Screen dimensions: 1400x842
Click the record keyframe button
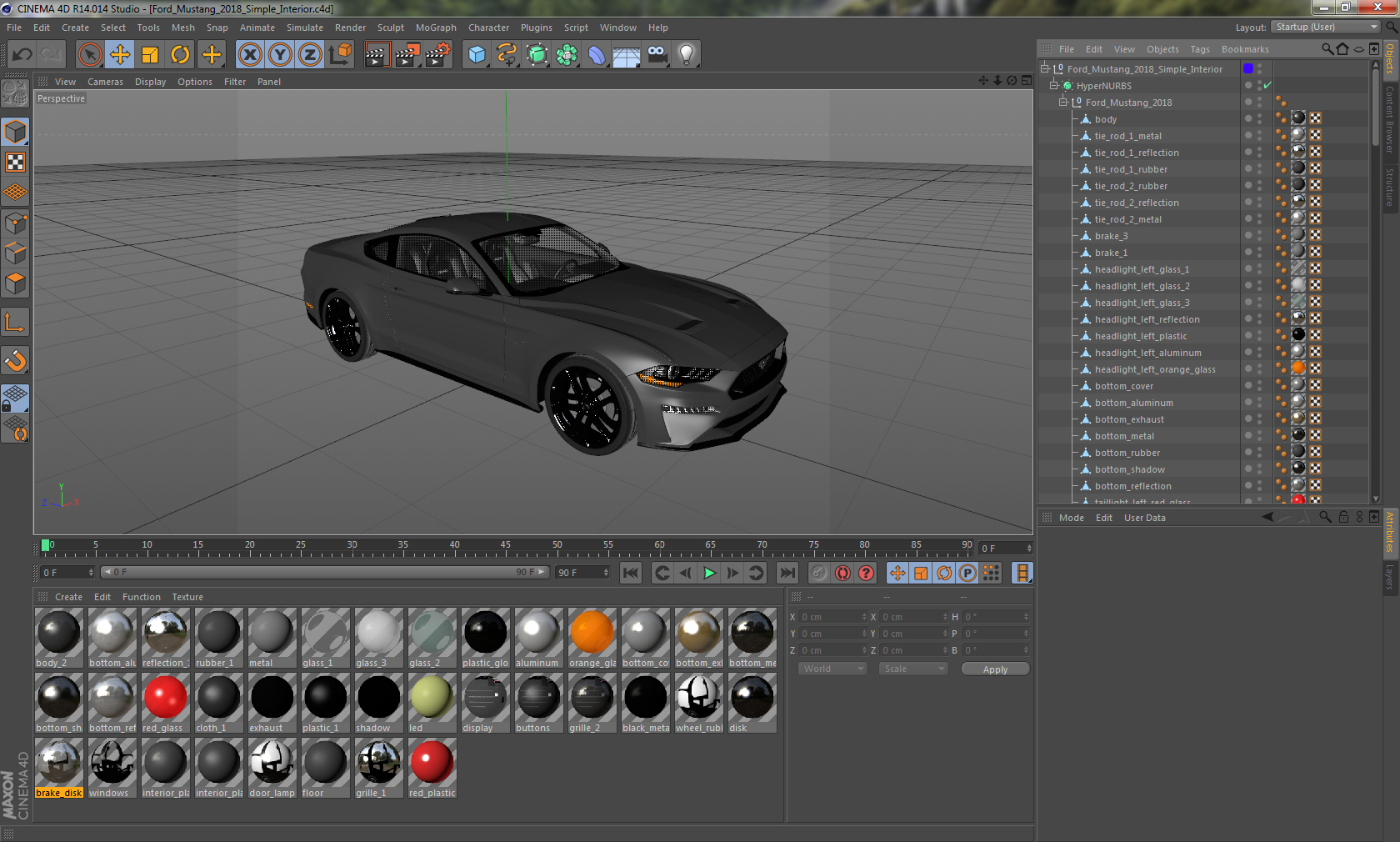[x=820, y=573]
